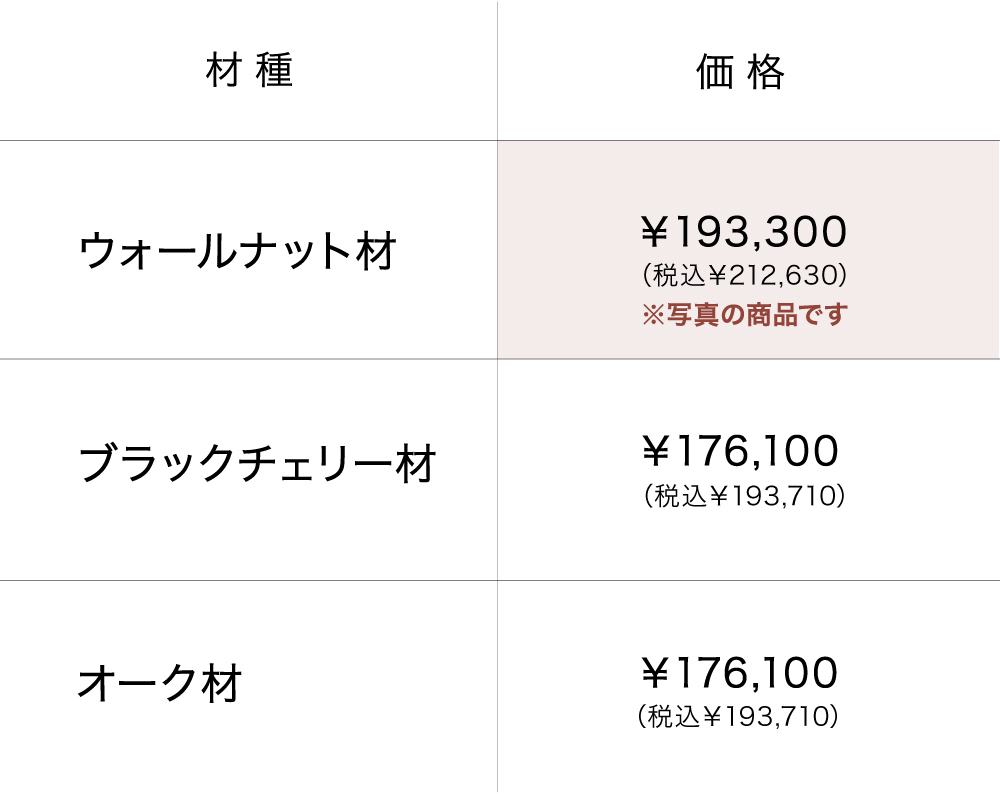Click the yen symbol in ブラックチェリー材 main price
The width and height of the screenshot is (1000, 794).
click(x=656, y=452)
